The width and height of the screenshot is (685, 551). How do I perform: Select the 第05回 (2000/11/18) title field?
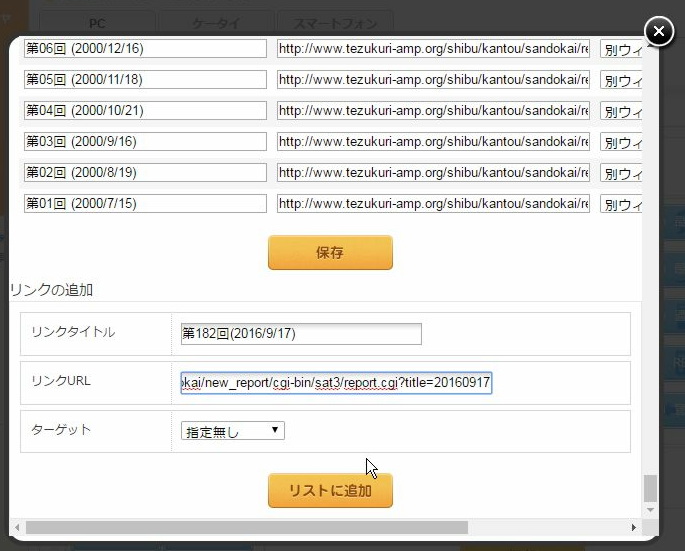pos(145,80)
